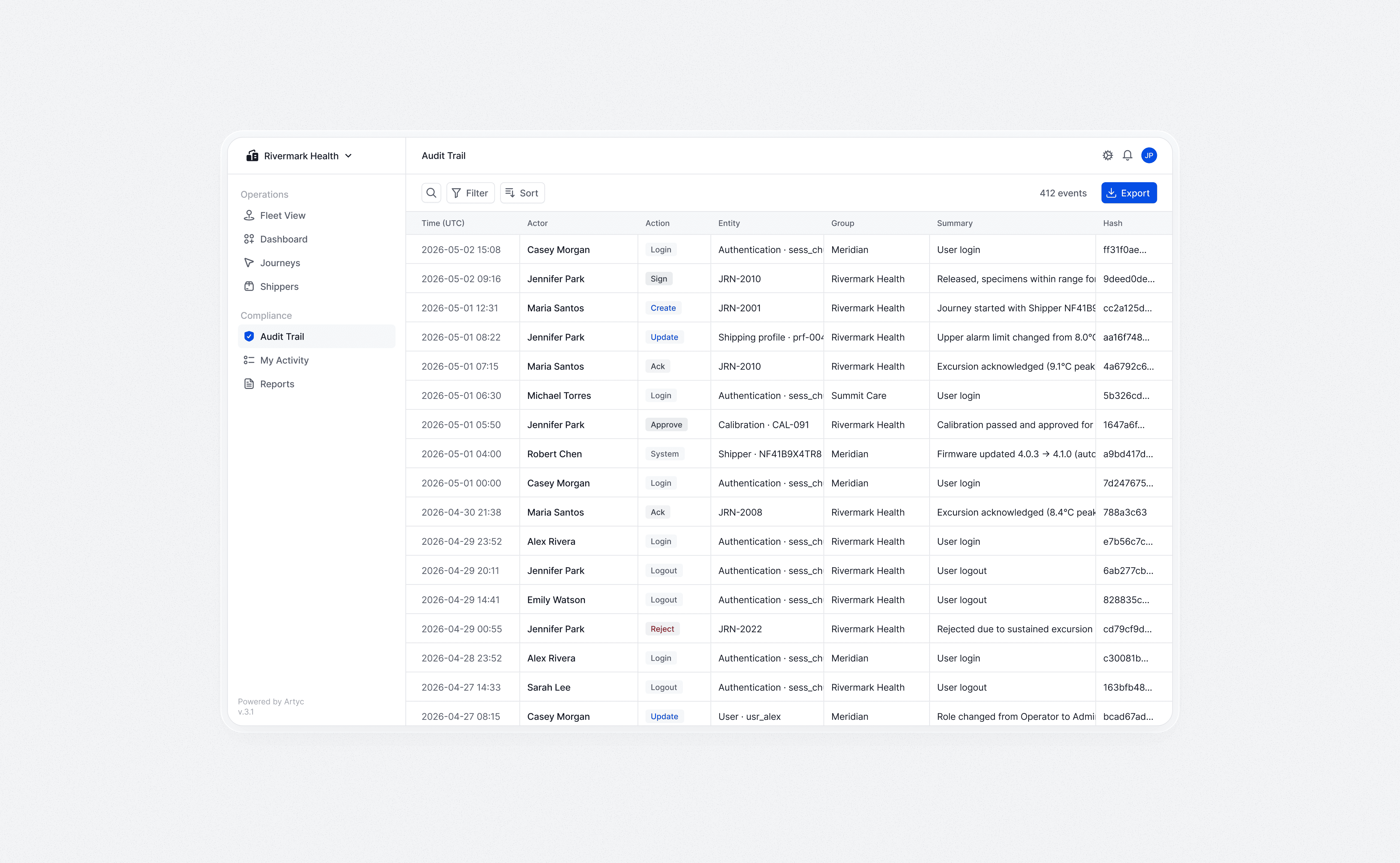Click hash 9deed0de...
Viewport: 1400px width, 863px height.
(x=1128, y=279)
